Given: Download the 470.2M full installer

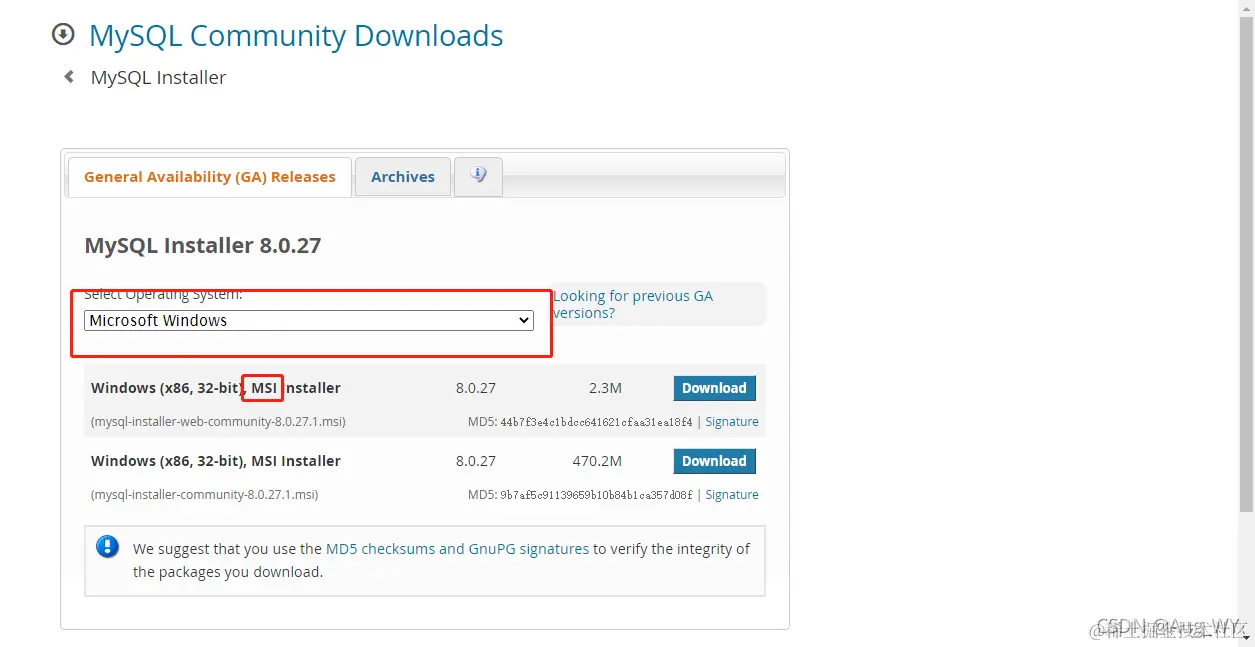Looking at the screenshot, I should point(715,461).
